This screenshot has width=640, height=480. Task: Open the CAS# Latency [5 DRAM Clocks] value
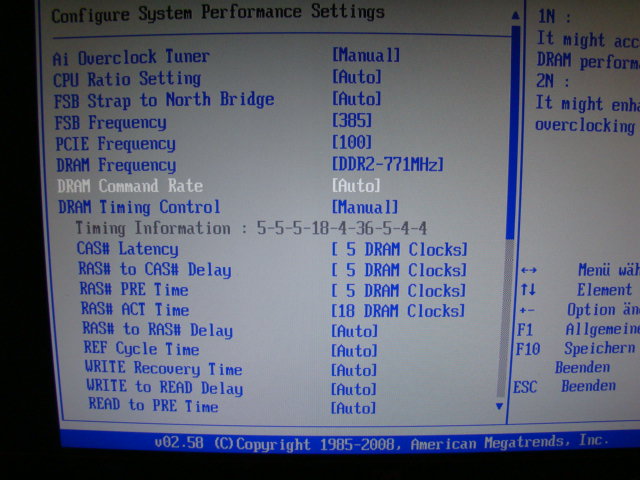[399, 249]
